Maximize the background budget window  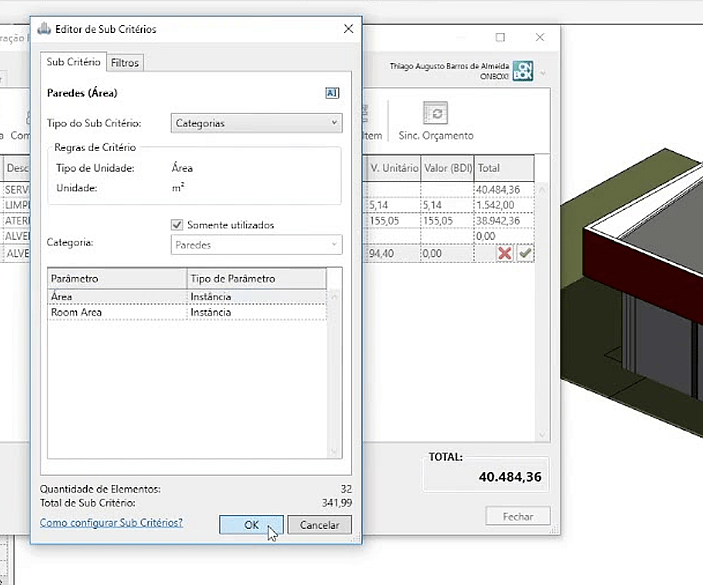500,37
